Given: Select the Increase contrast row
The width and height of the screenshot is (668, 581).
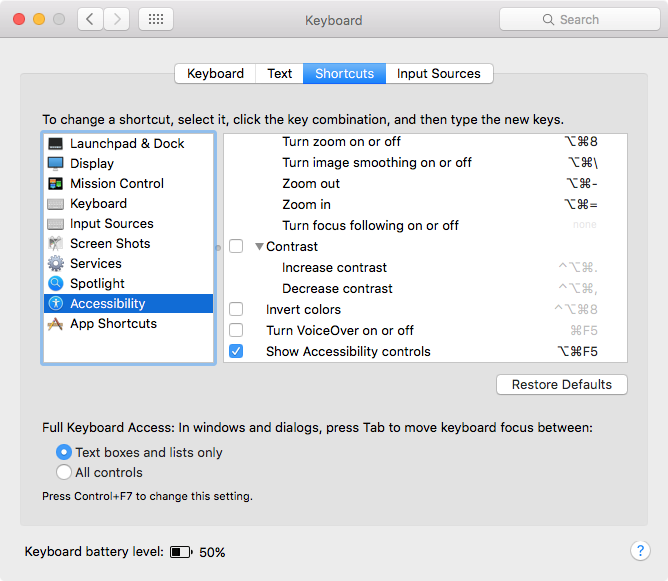Looking at the screenshot, I should click(425, 267).
